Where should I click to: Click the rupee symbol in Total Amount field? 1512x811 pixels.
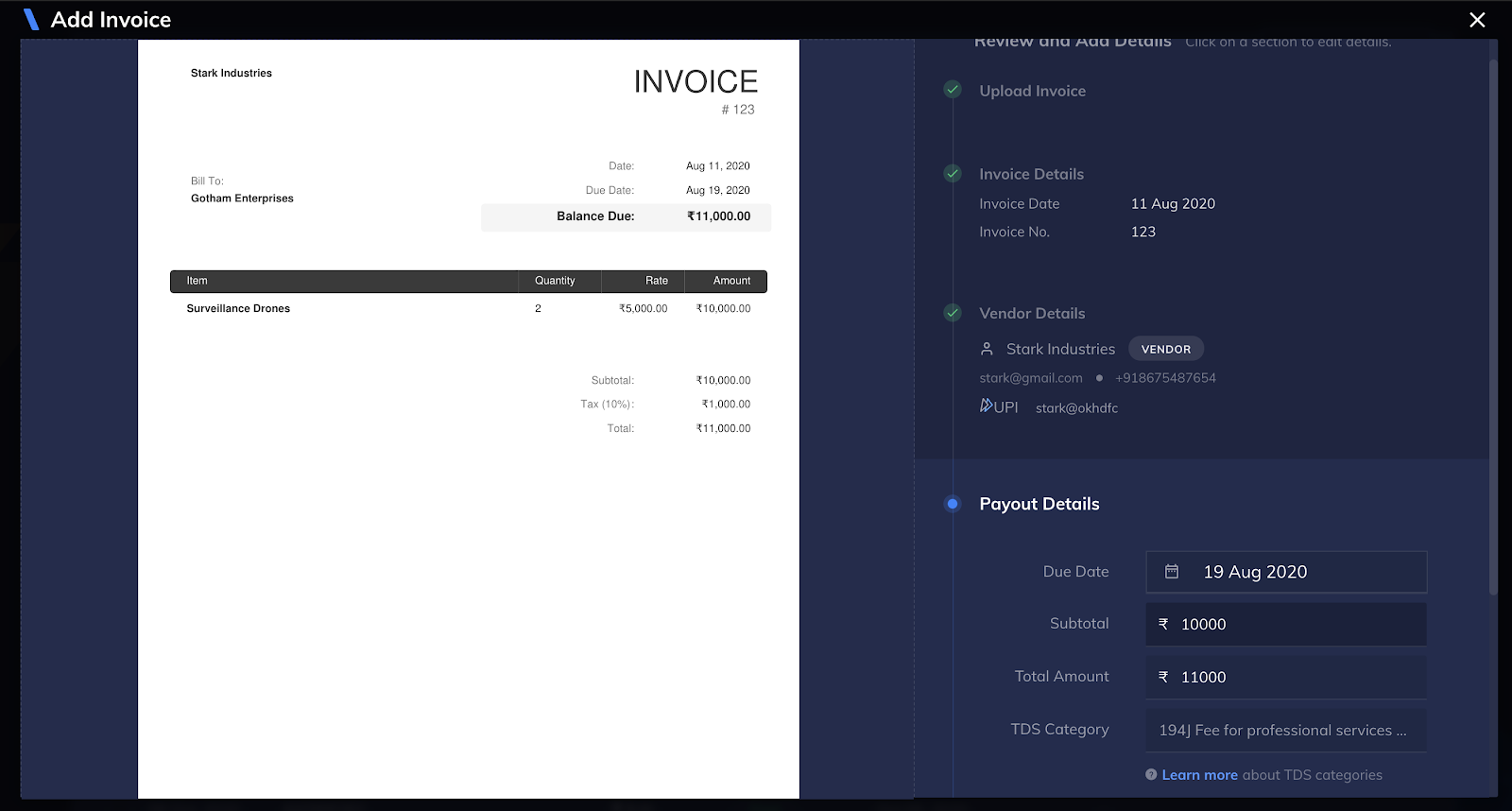coord(1163,677)
